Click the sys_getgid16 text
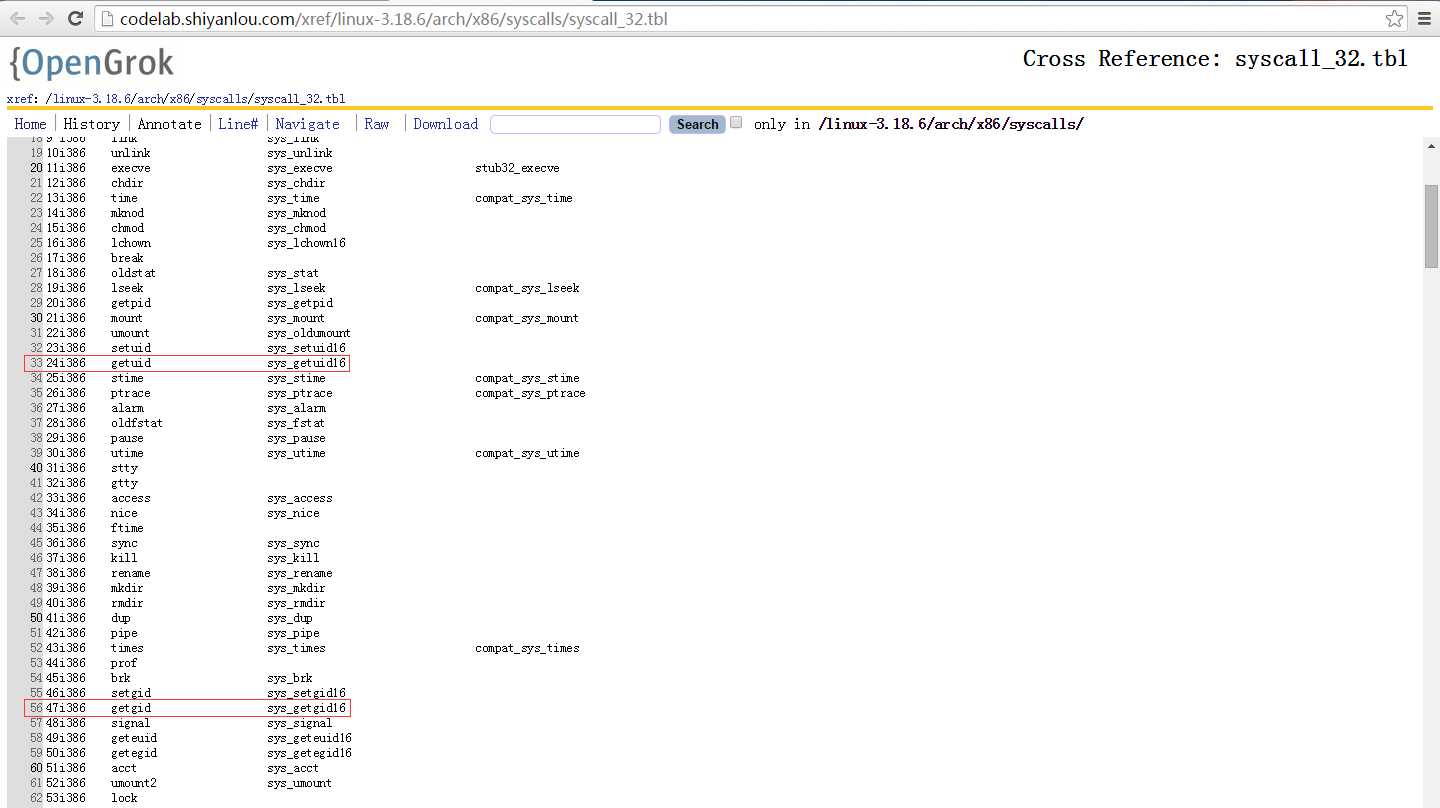 pos(306,708)
